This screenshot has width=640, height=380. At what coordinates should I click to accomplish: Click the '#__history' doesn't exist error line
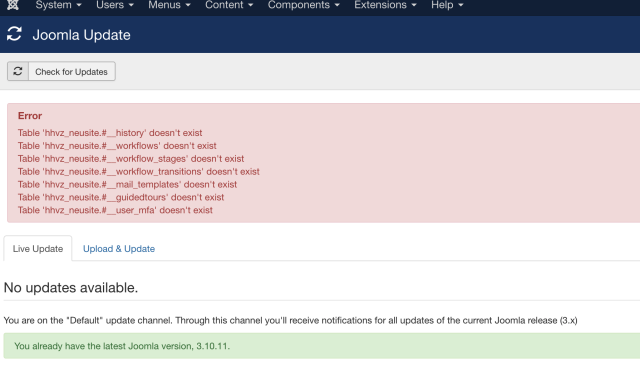click(x=110, y=133)
